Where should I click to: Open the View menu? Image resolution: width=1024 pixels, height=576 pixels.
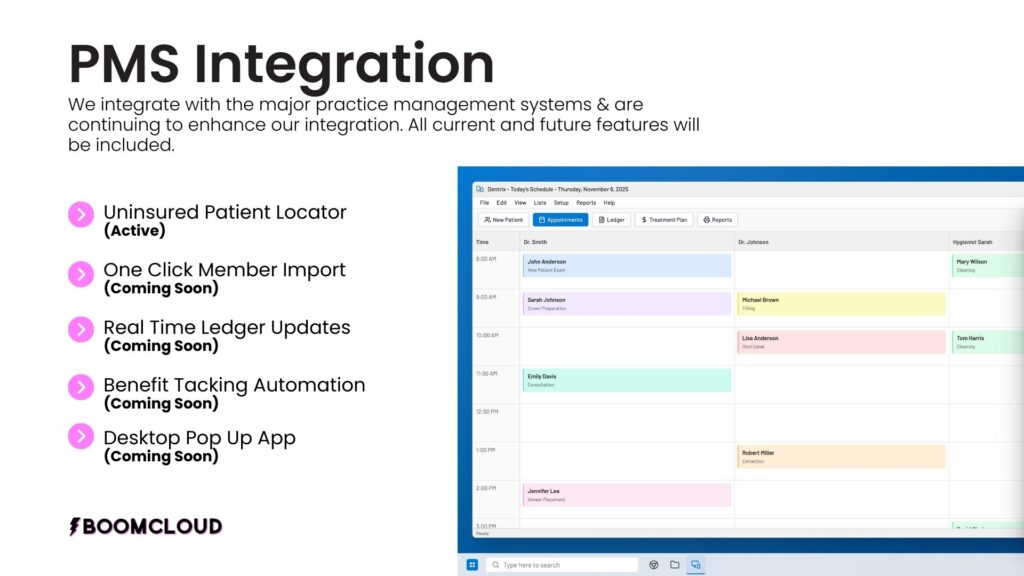tap(520, 203)
